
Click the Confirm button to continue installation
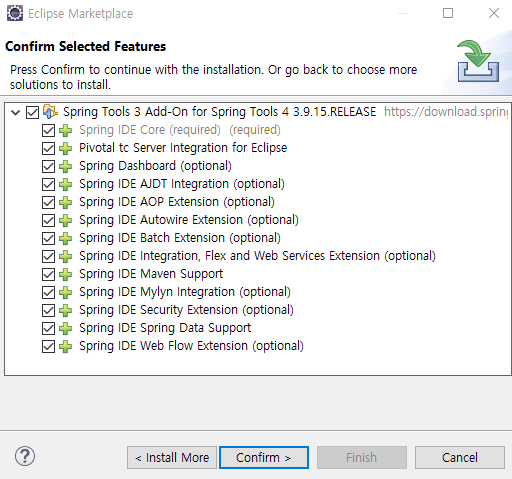point(264,458)
